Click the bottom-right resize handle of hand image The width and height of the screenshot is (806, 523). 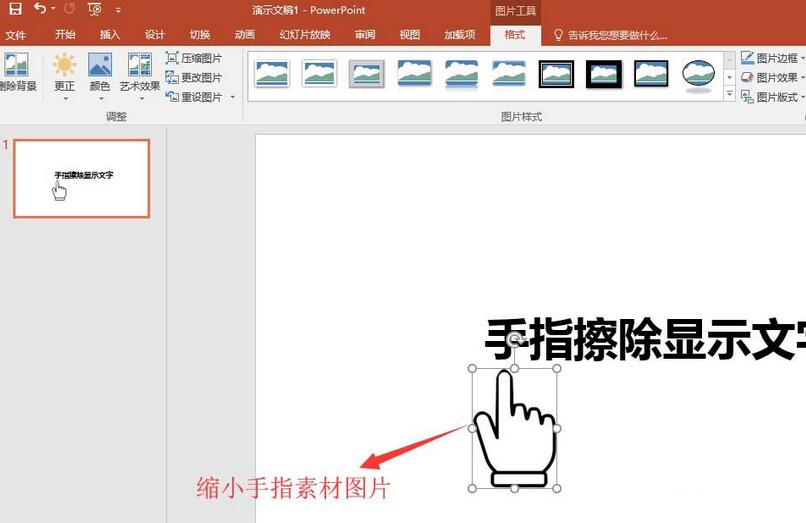[557, 488]
